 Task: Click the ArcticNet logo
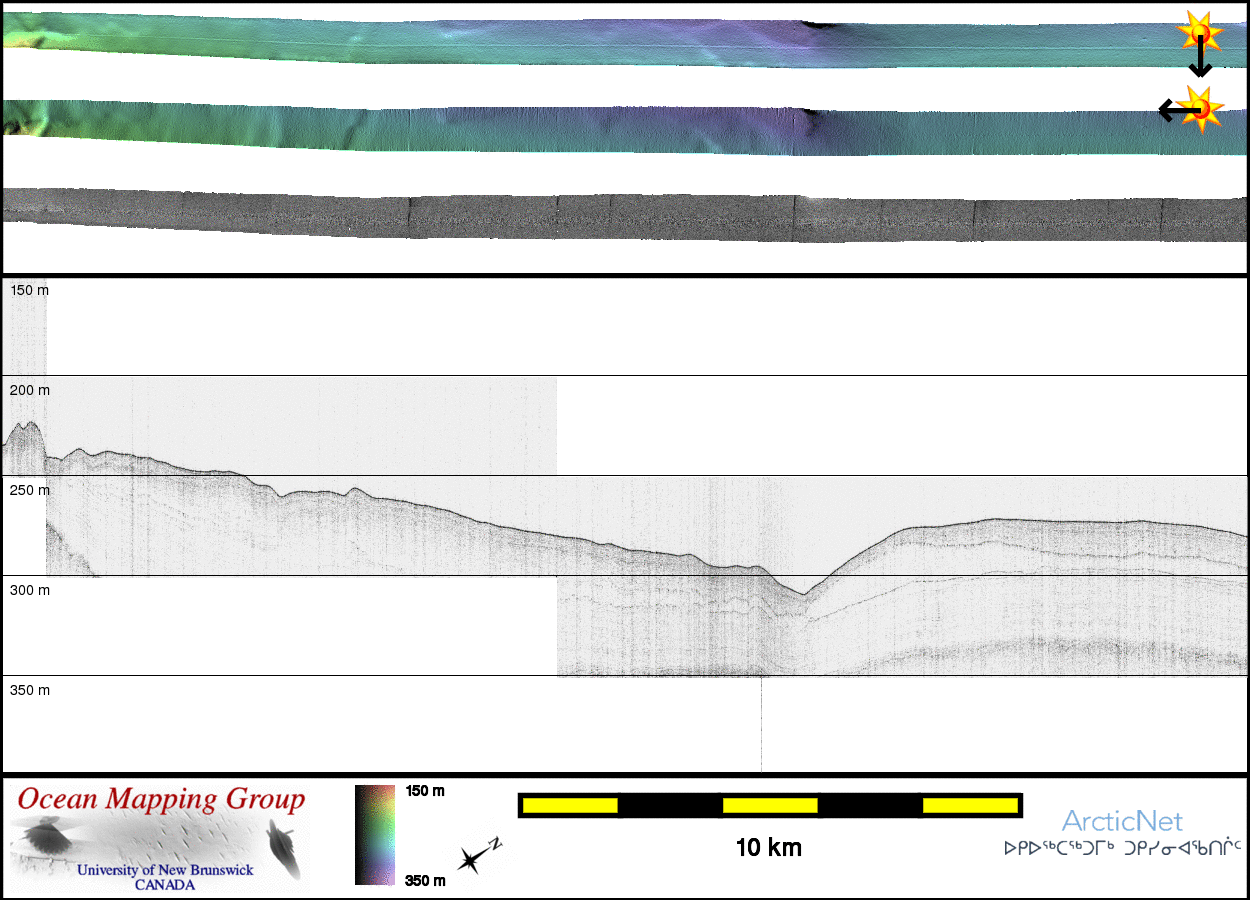[1122, 822]
